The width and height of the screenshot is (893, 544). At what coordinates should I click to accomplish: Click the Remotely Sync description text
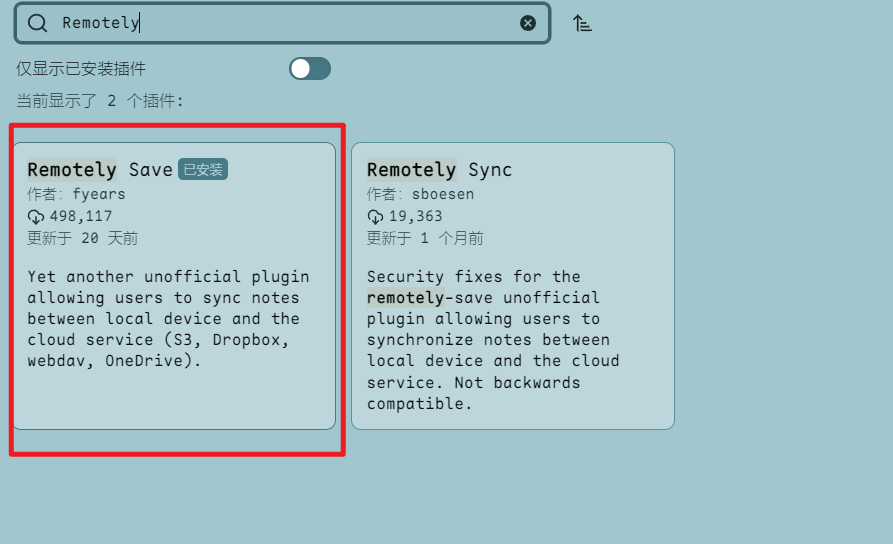[493, 340]
